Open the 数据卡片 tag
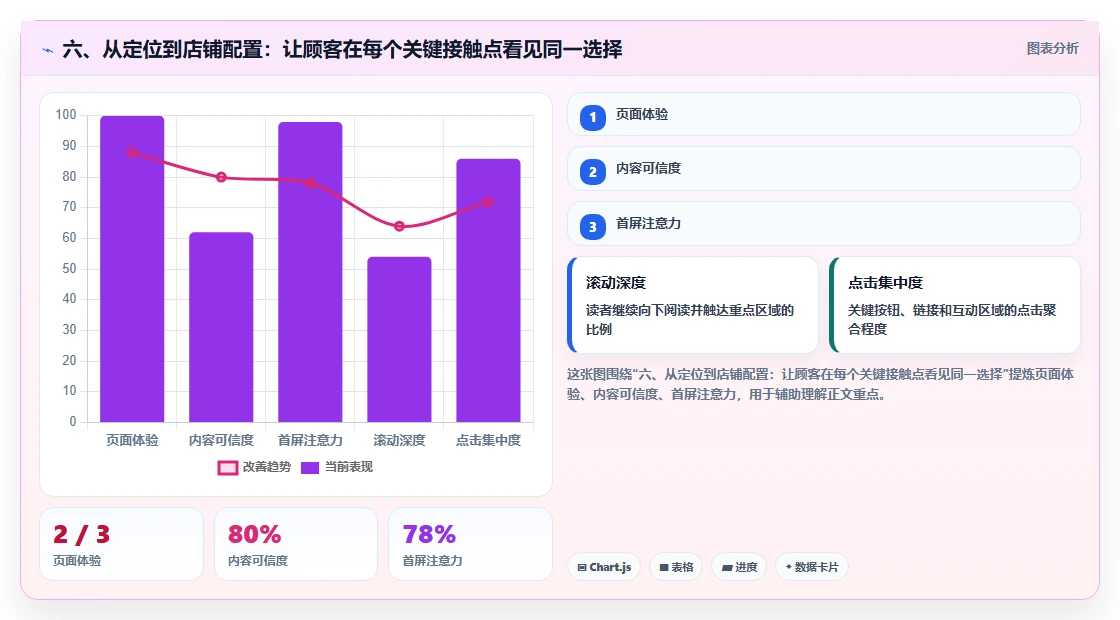Screen dimensions: 1120x620 click(x=811, y=567)
